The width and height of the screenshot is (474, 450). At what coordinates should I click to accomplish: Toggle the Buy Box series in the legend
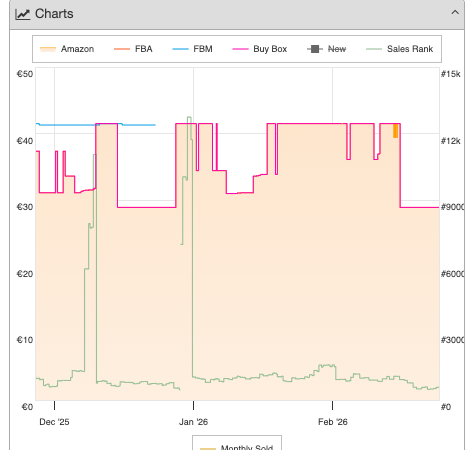pos(260,49)
